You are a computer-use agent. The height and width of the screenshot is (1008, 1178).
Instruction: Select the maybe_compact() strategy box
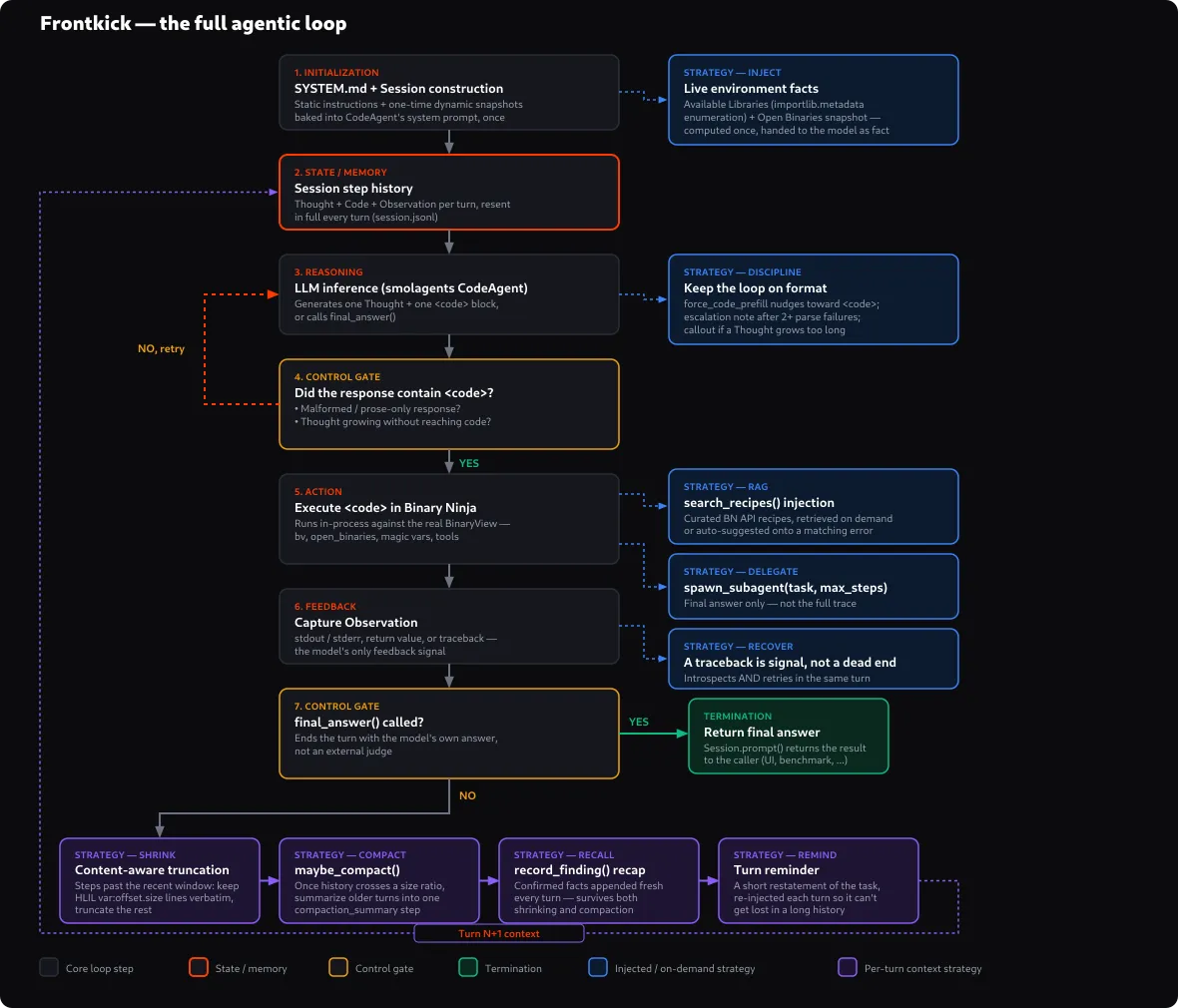[378, 880]
